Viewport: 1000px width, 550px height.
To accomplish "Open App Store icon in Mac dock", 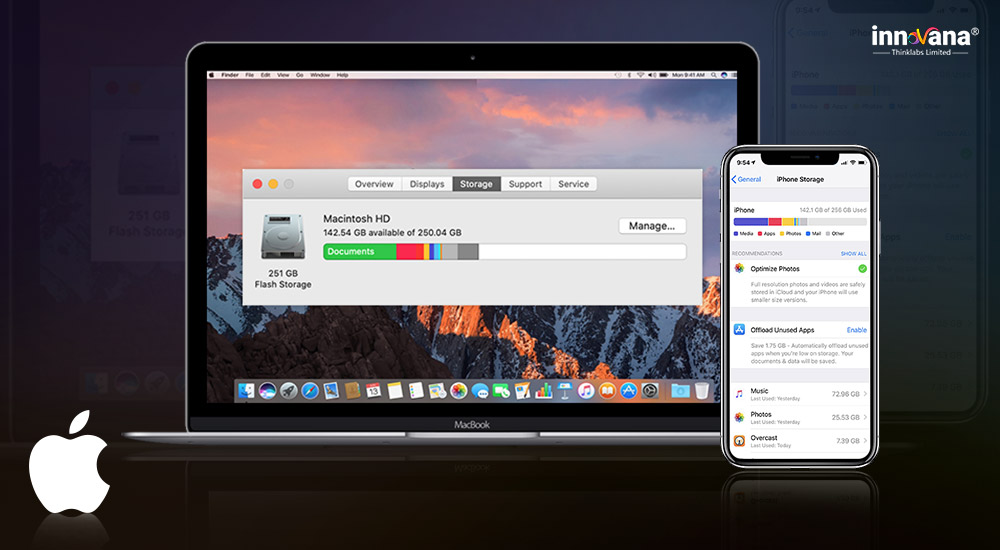I will pyautogui.click(x=628, y=390).
